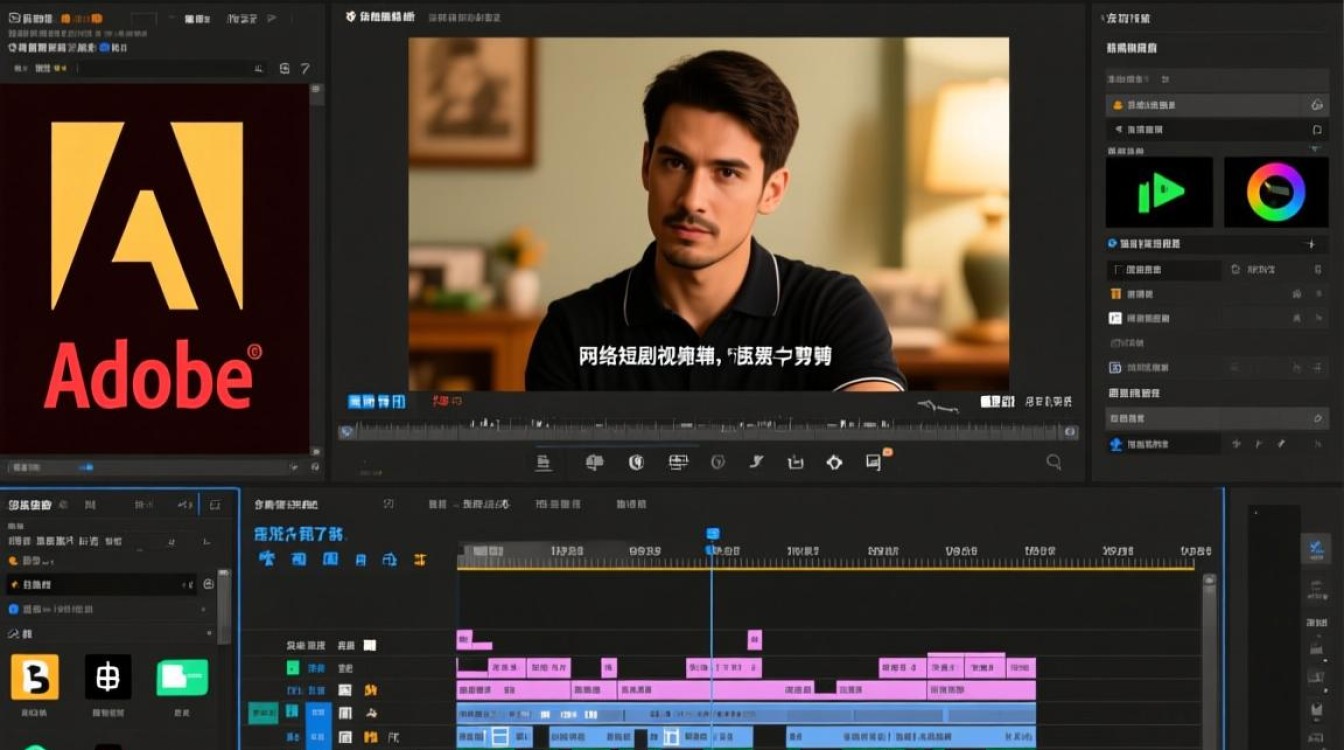The height and width of the screenshot is (750, 1344).
Task: Click the program monitor scrub bar waveform
Action: [708, 431]
